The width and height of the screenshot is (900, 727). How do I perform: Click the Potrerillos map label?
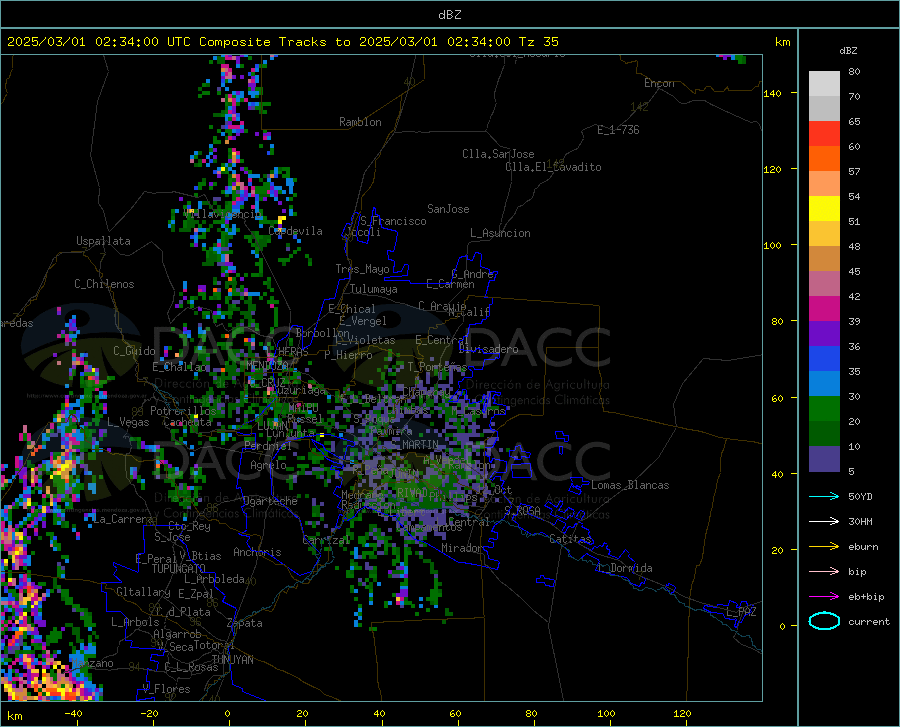(183, 411)
